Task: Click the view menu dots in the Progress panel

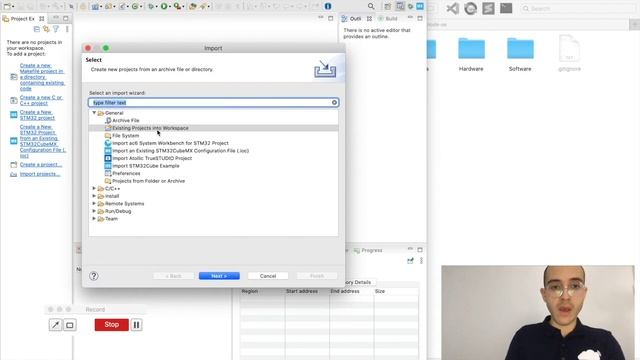Action: coord(421,261)
